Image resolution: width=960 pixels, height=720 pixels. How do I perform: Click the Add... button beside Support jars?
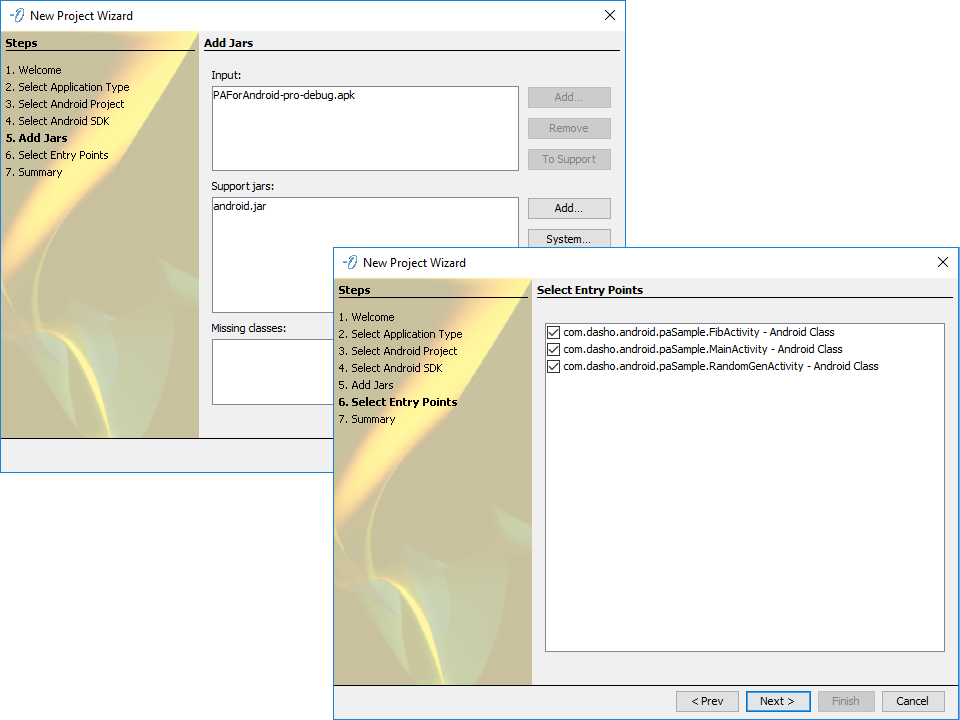569,208
